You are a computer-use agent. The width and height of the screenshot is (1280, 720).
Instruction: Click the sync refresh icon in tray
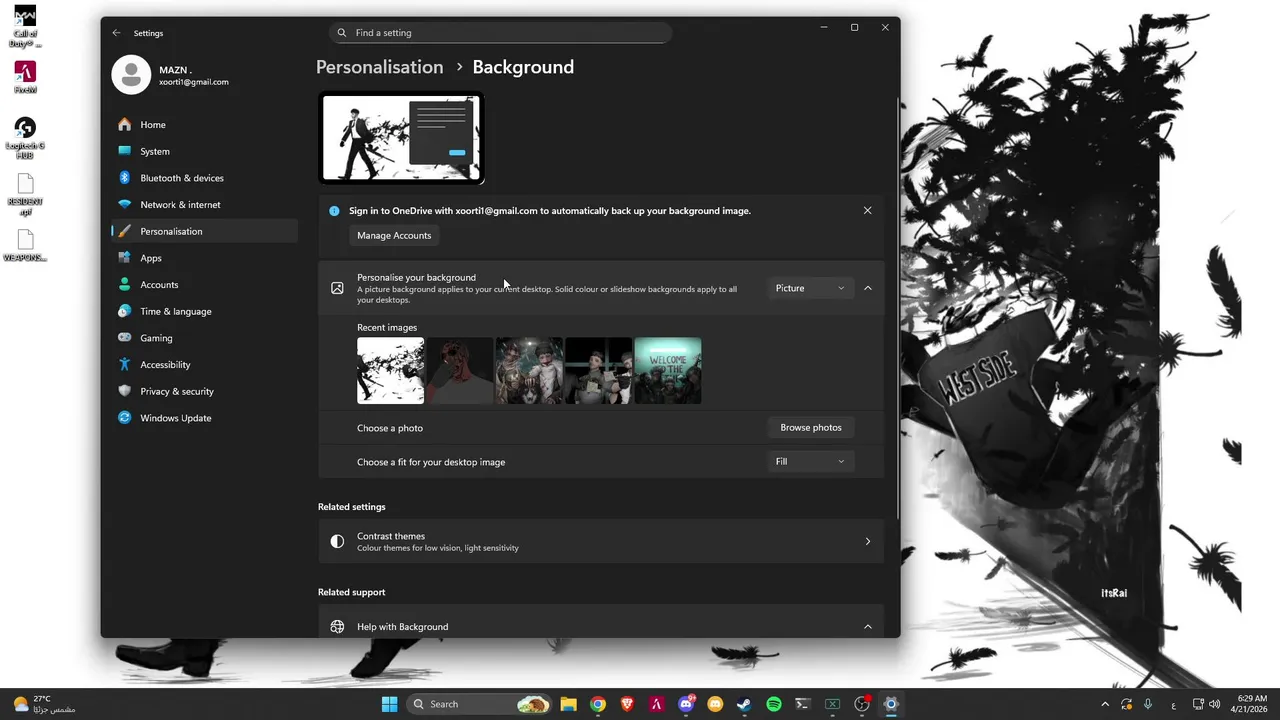click(1127, 704)
